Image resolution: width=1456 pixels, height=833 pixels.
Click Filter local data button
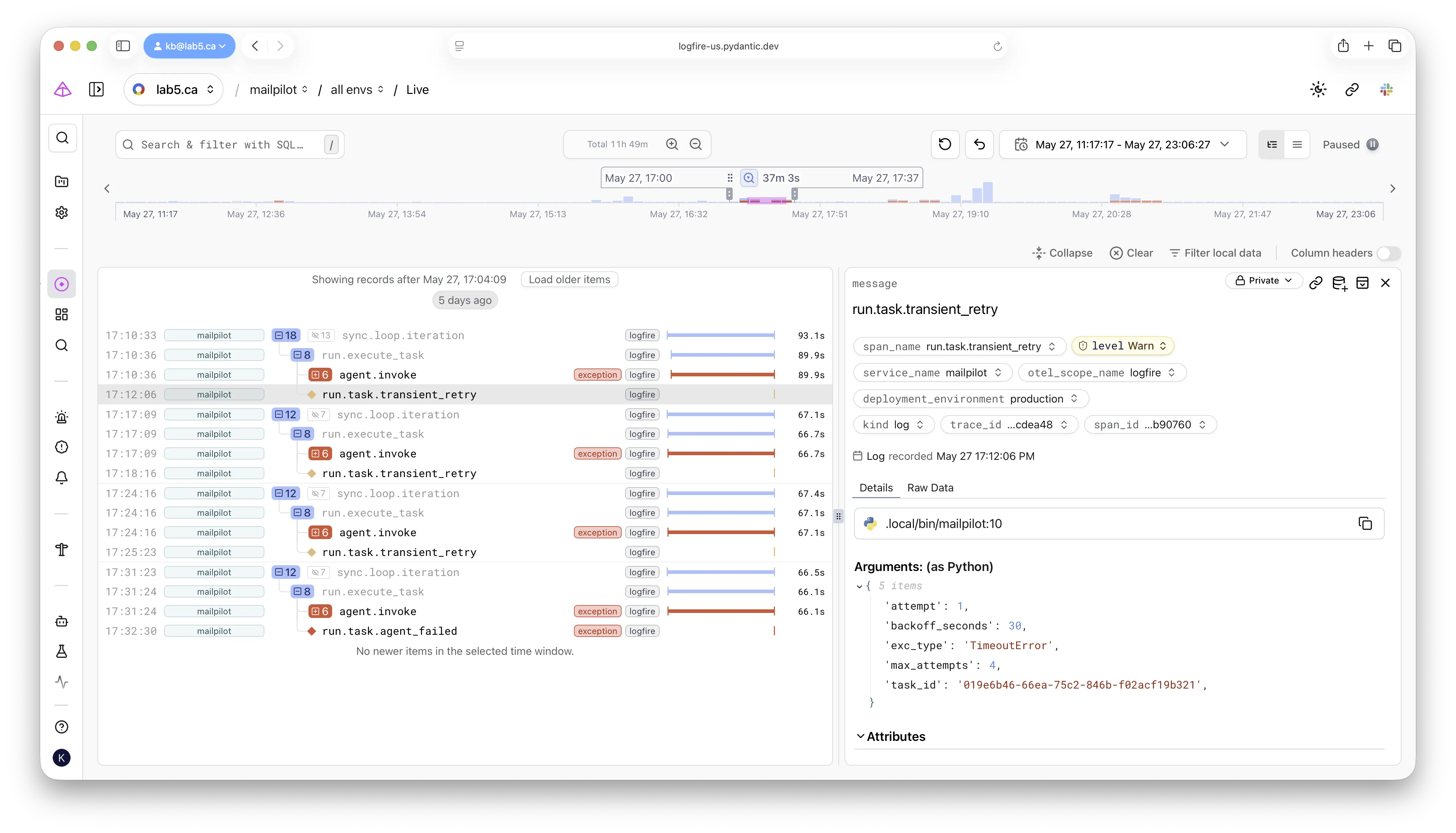[1215, 253]
